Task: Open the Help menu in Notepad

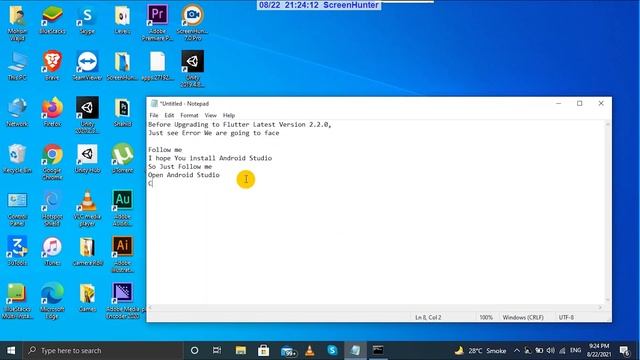Action: click(x=229, y=115)
